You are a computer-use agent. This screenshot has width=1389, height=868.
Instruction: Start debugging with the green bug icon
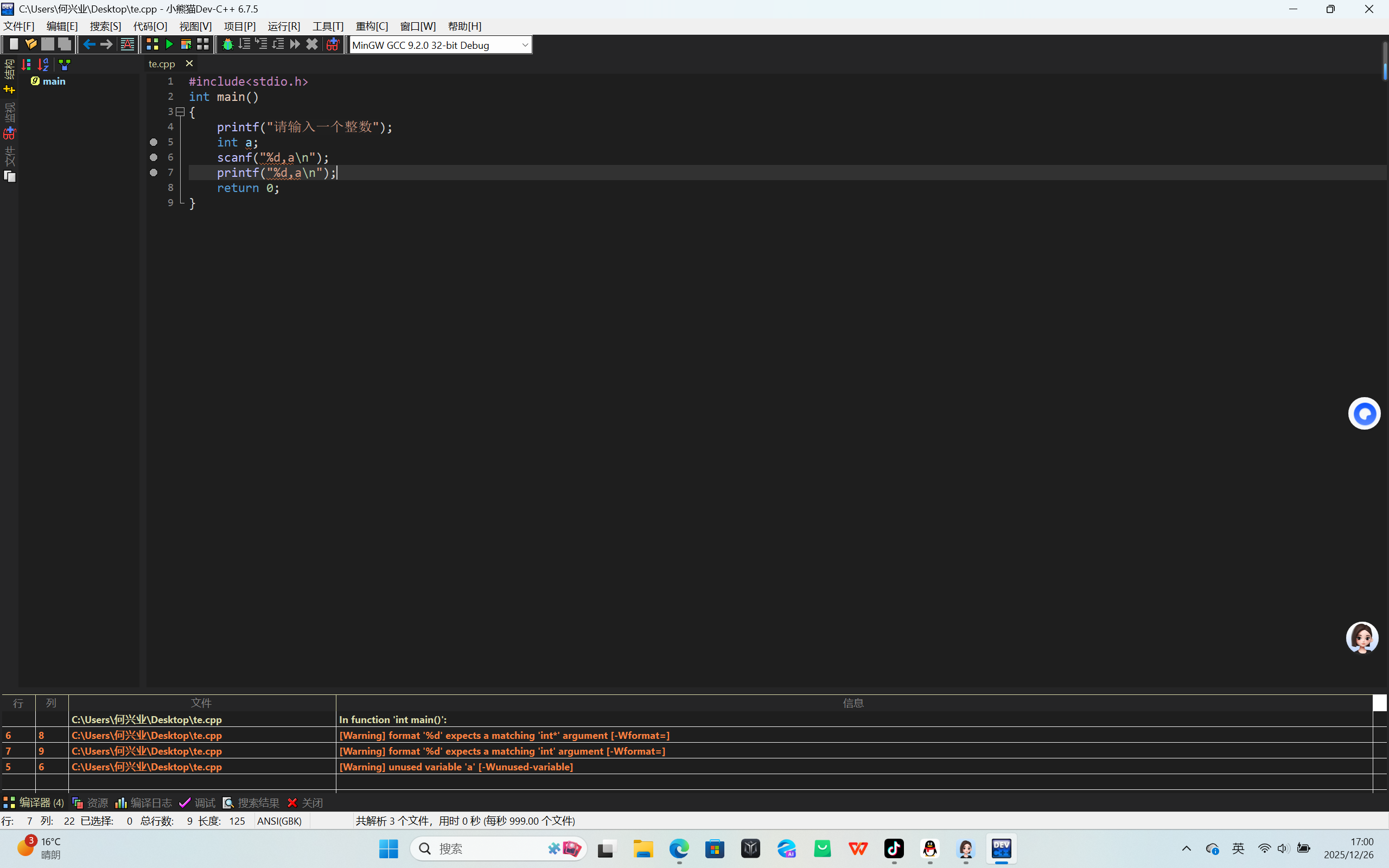tap(227, 44)
